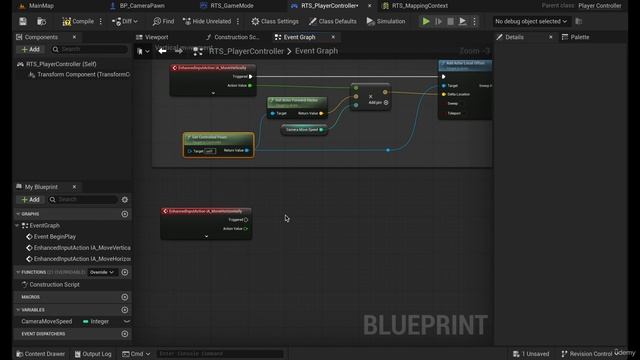Add a new variable with the plus icon
The height and width of the screenshot is (360, 640).
(125, 310)
